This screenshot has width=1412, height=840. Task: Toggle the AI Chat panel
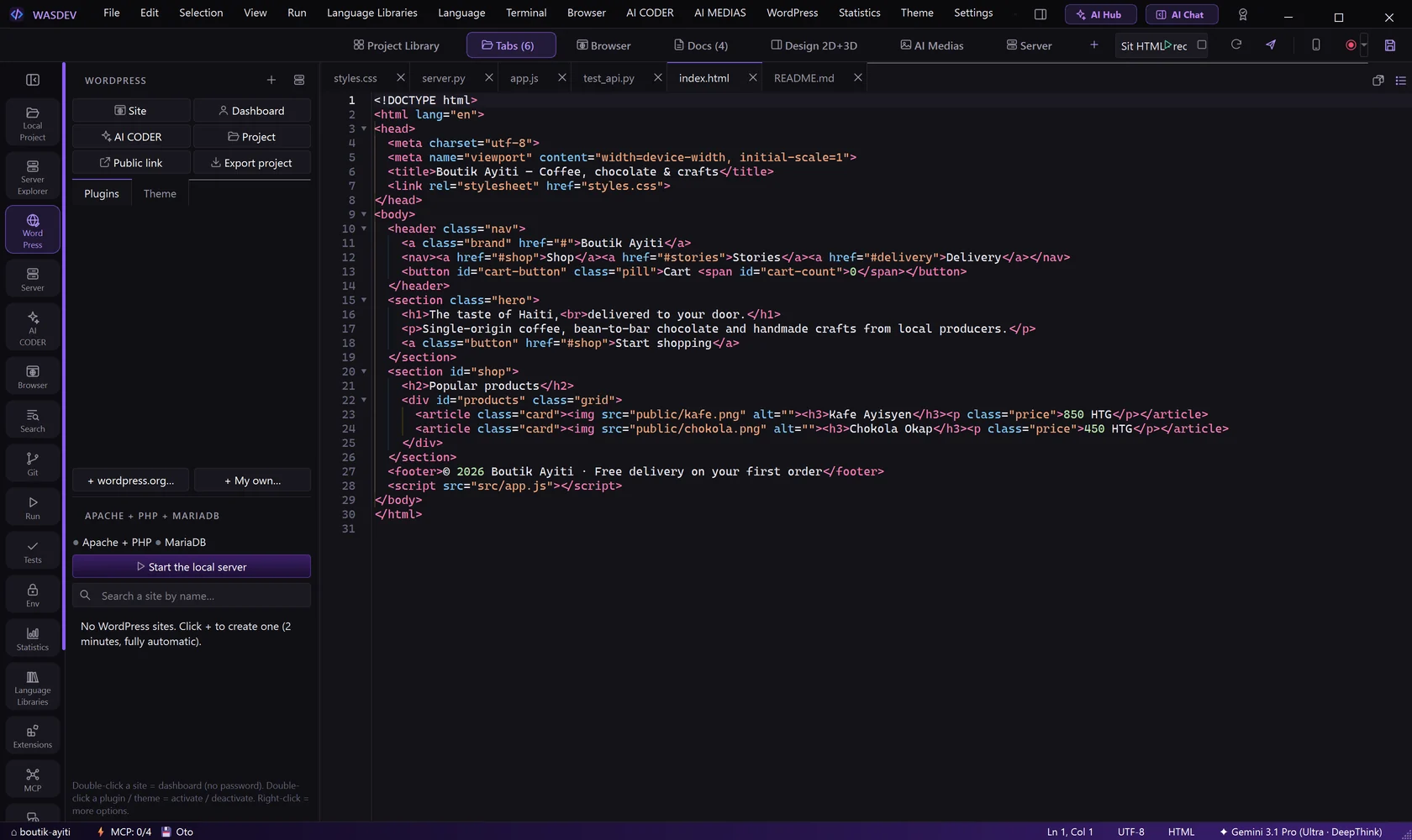(x=1182, y=14)
